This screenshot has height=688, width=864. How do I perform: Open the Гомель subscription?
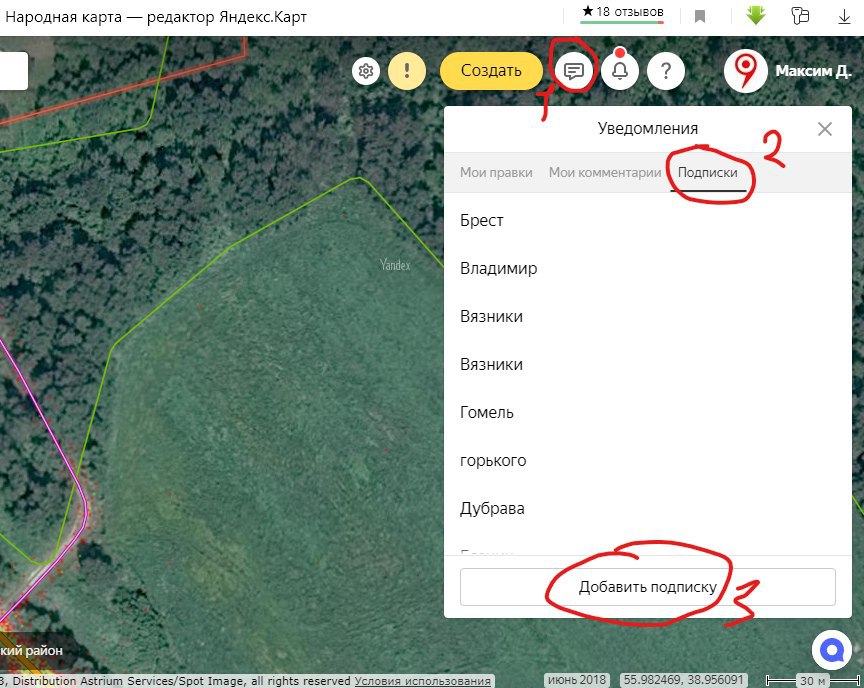coord(647,412)
